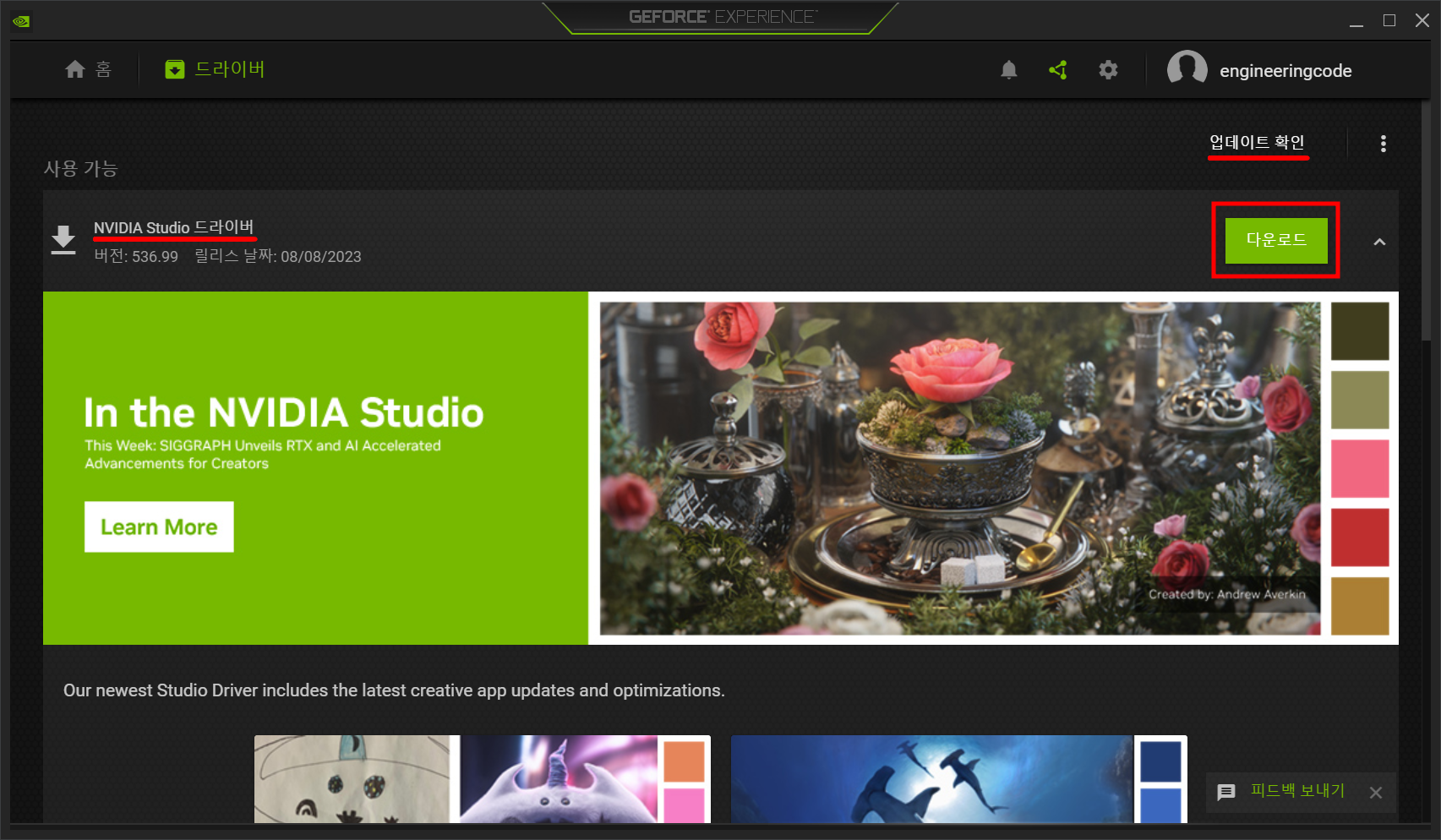
Task: Click the NVIDIA logo icon in title bar
Action: [21, 21]
